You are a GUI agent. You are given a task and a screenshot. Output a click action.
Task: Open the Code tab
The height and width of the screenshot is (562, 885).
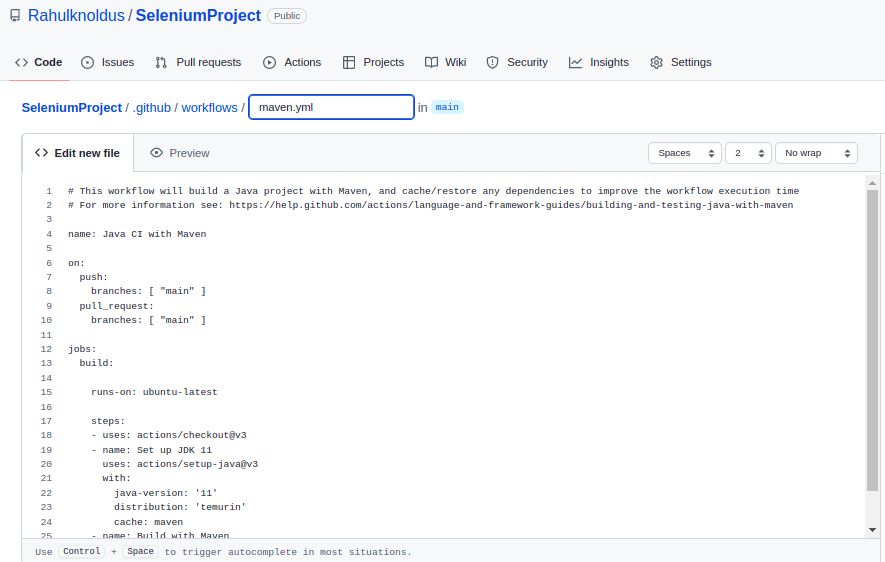point(38,62)
